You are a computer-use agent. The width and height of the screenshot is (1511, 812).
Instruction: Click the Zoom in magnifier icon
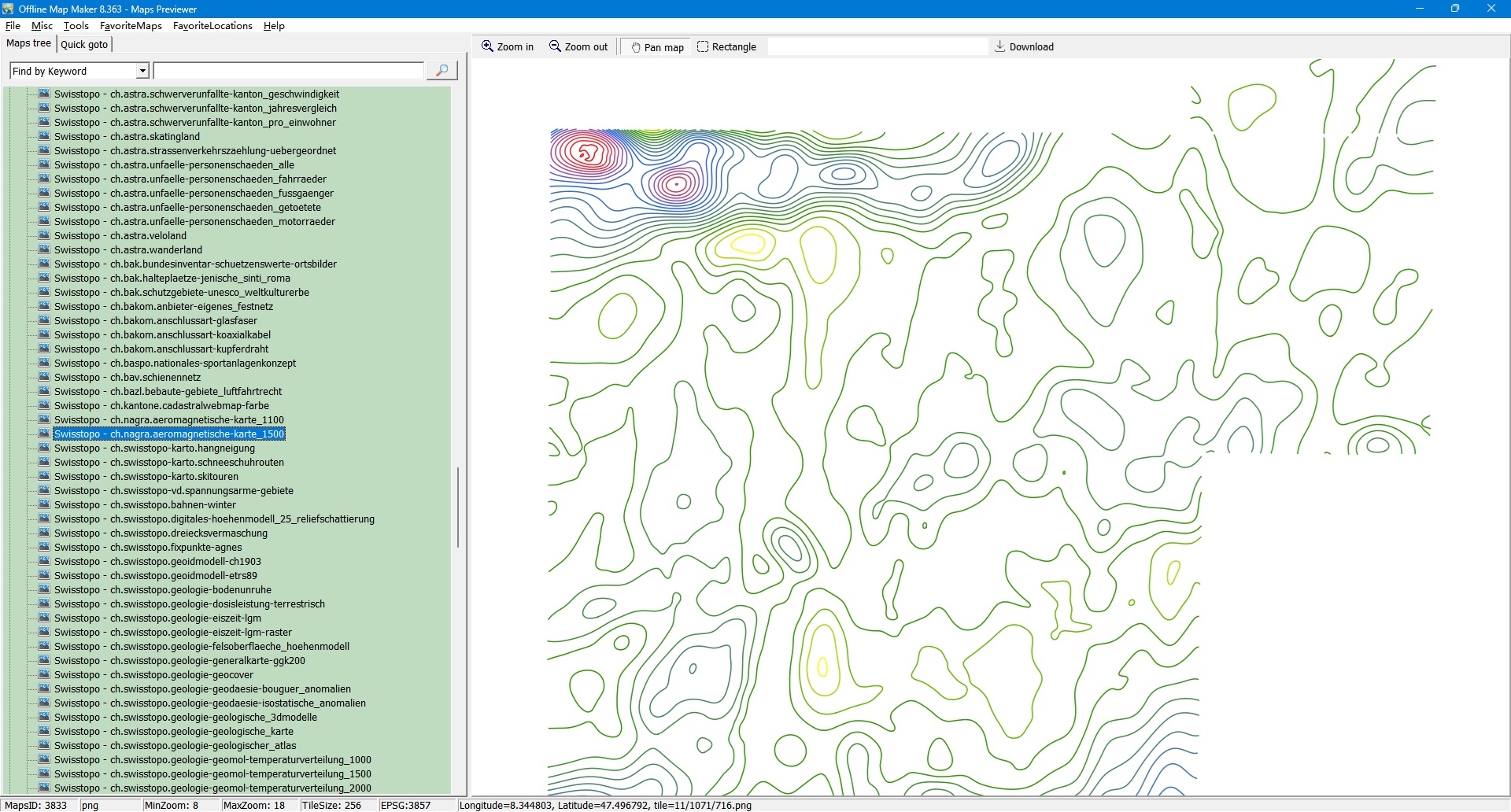(x=488, y=46)
